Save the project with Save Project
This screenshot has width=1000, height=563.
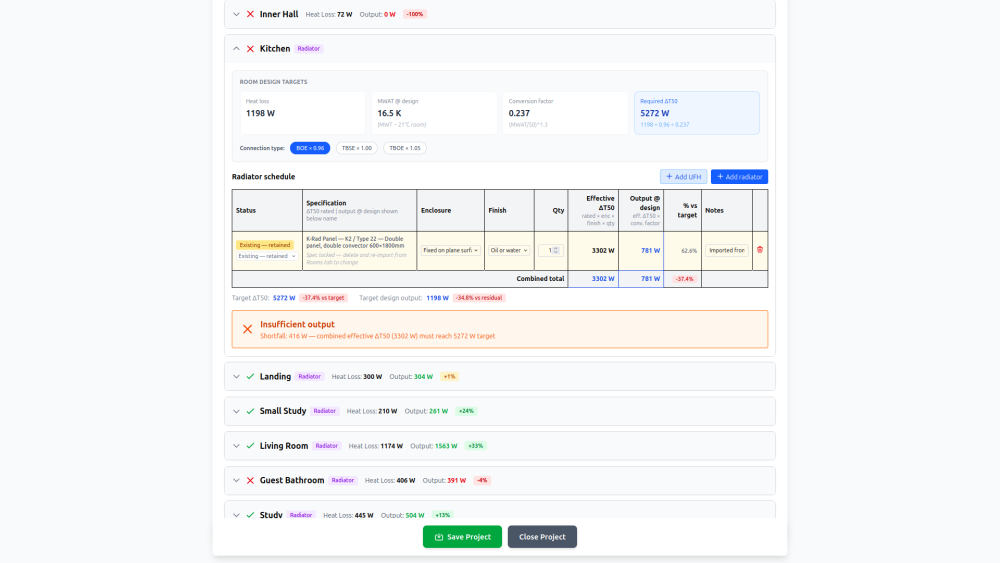[462, 537]
